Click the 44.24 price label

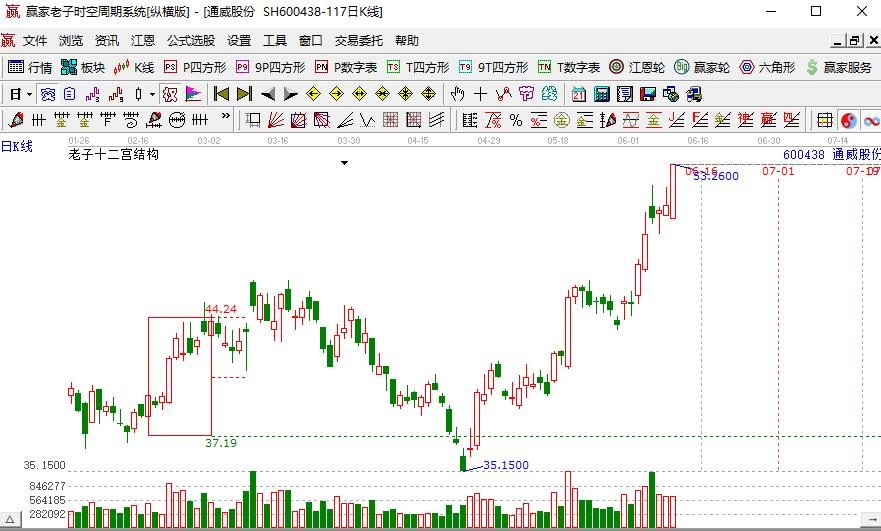point(221,309)
